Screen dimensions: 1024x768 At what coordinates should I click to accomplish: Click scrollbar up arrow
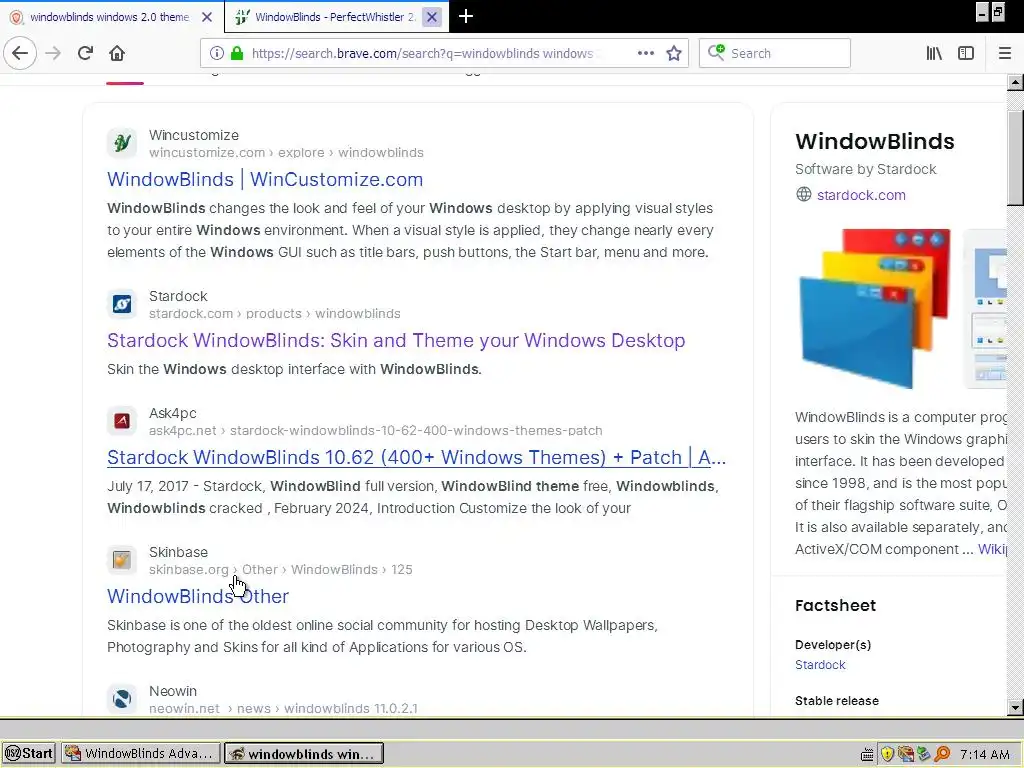[1015, 83]
